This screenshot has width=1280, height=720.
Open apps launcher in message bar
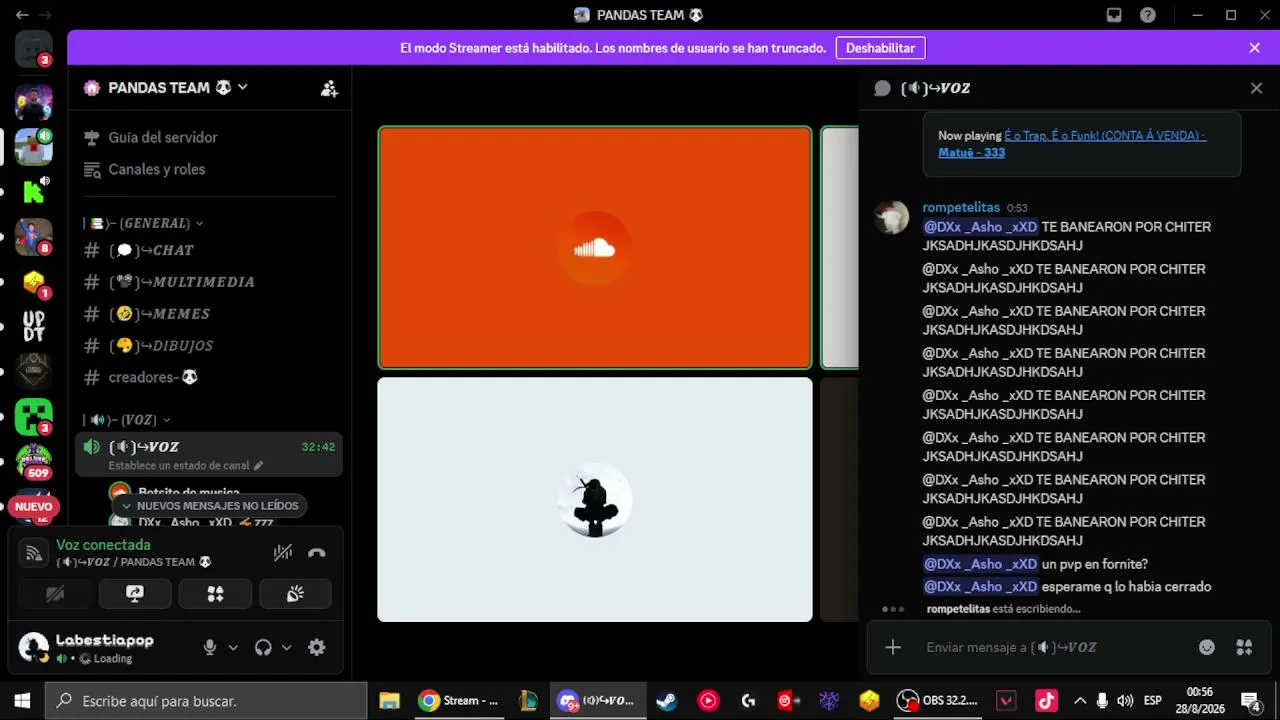point(1244,647)
